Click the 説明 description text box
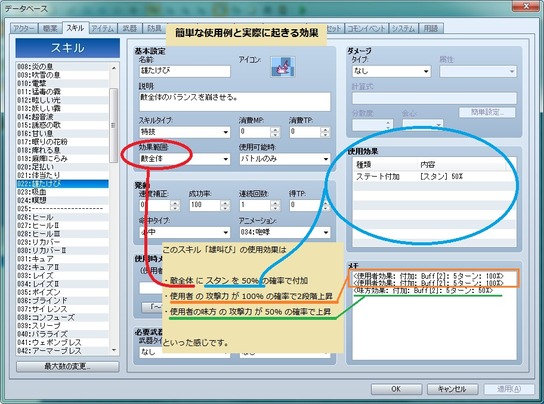This screenshot has height=404, width=544. [235, 101]
